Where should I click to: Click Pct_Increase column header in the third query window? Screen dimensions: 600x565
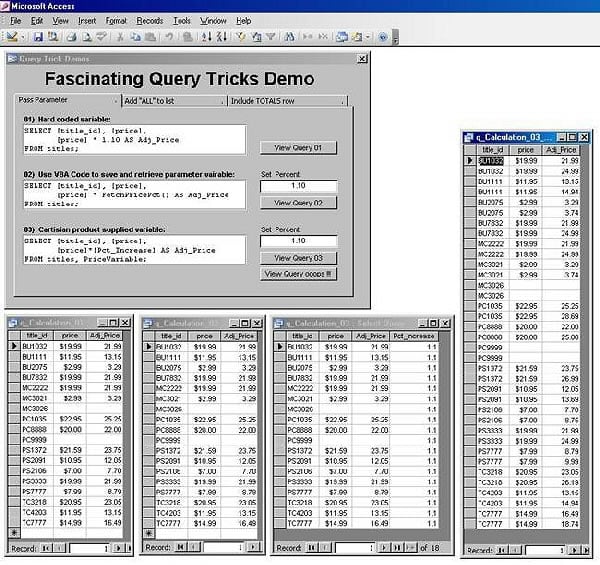point(414,336)
